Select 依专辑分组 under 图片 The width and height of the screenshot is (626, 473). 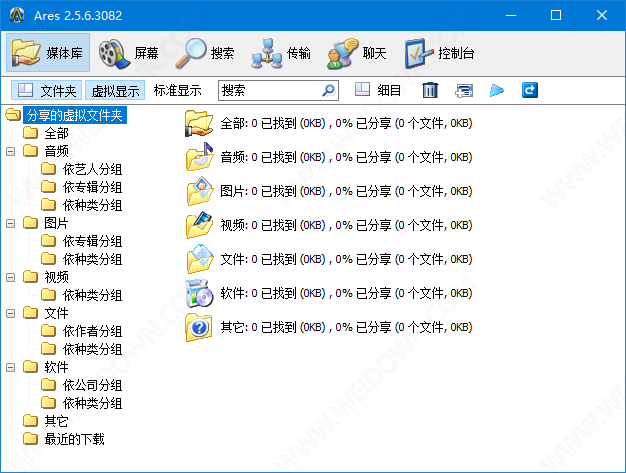(92, 241)
